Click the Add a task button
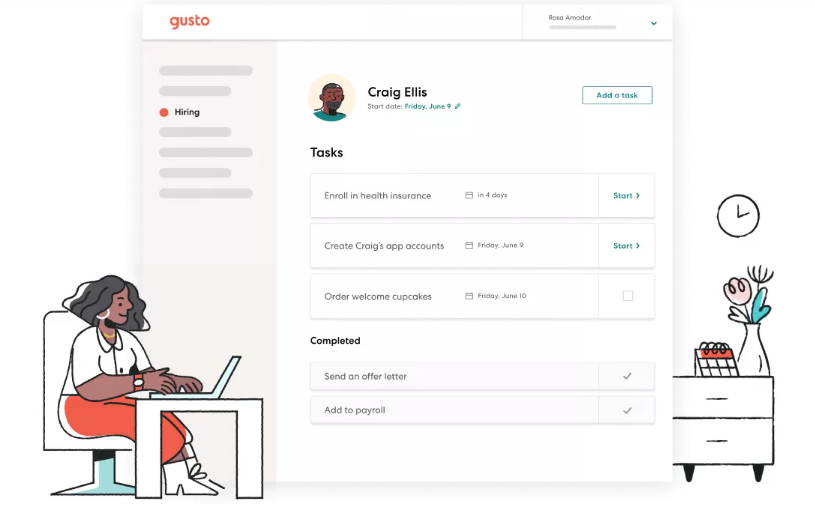This screenshot has width=815, height=513. click(x=617, y=95)
